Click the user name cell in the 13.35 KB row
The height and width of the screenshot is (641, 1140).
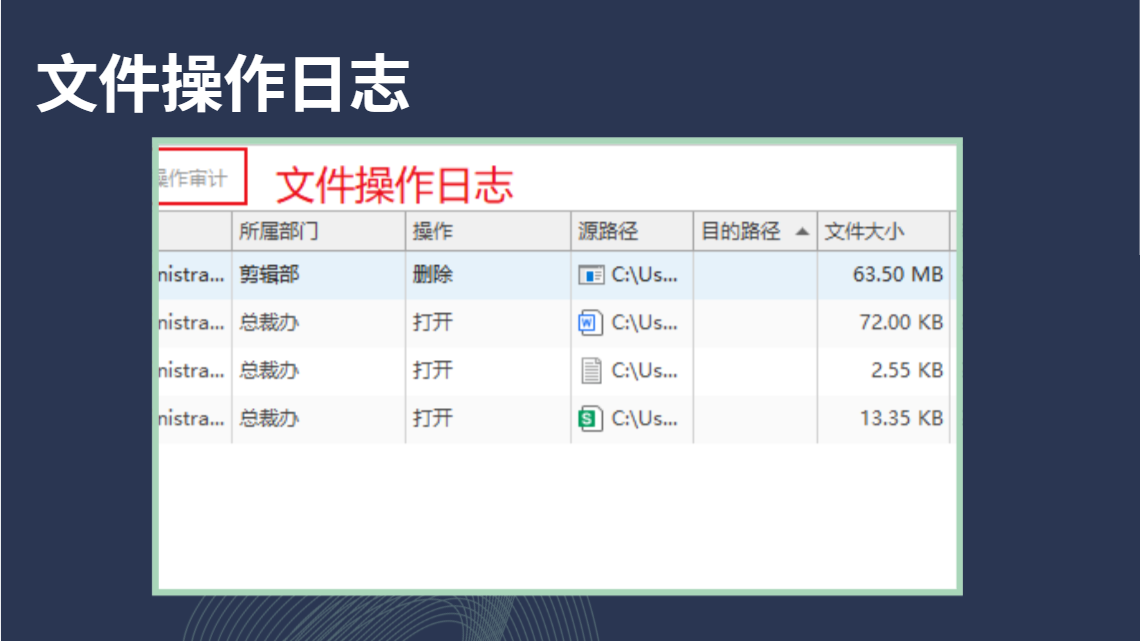pyautogui.click(x=195, y=419)
